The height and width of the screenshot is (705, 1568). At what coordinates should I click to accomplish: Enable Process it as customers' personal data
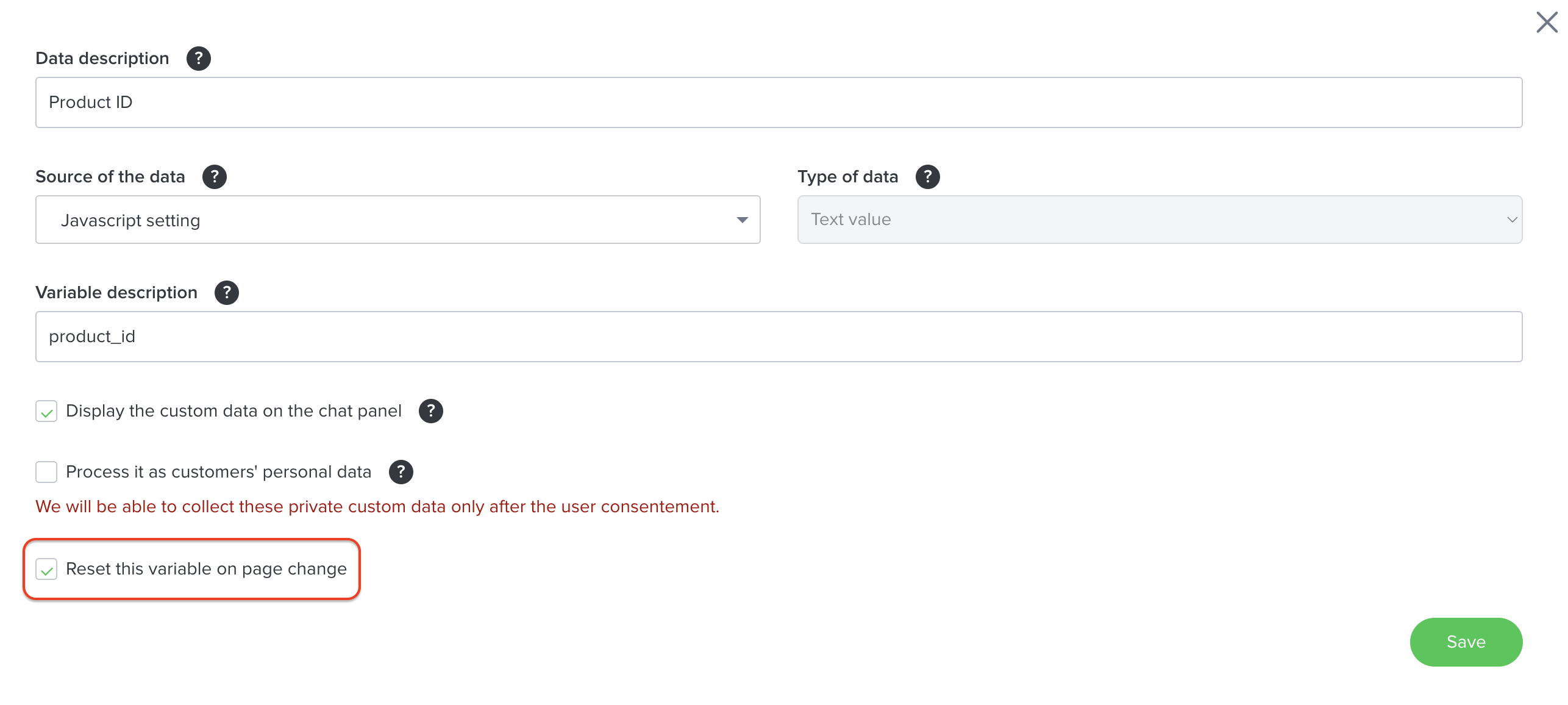click(x=46, y=472)
